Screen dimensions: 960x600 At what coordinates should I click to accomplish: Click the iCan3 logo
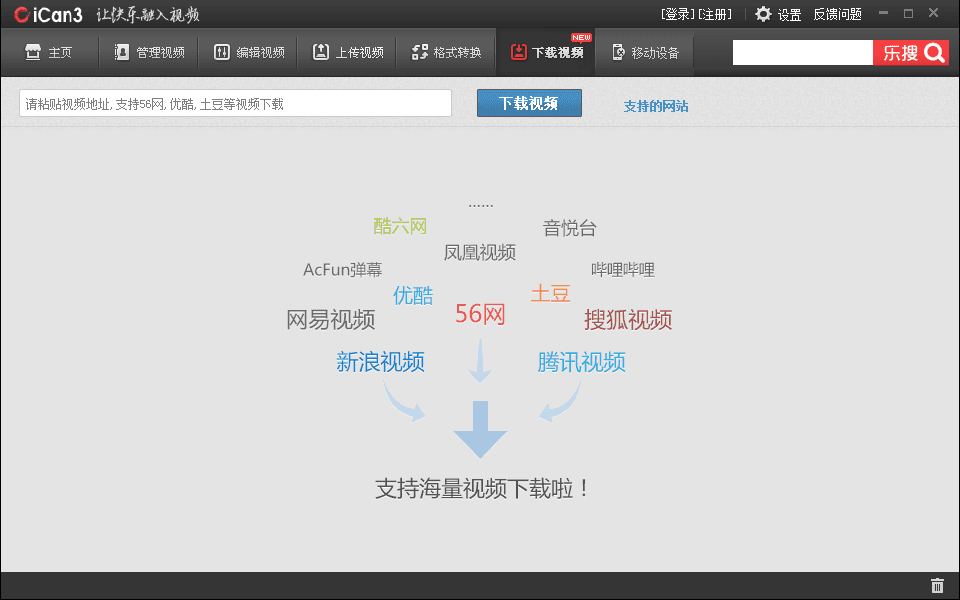[48, 15]
